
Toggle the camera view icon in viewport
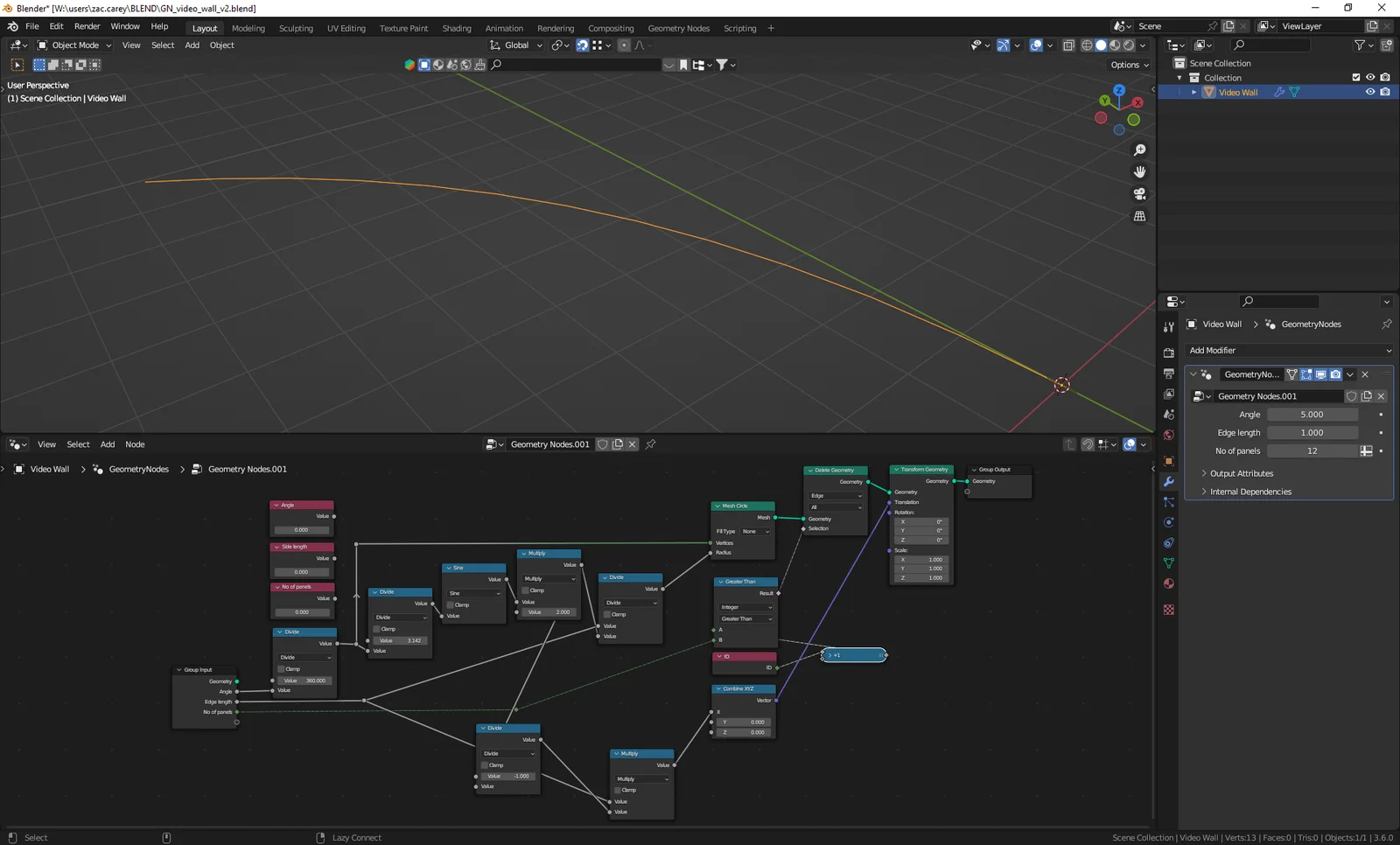[x=1139, y=194]
